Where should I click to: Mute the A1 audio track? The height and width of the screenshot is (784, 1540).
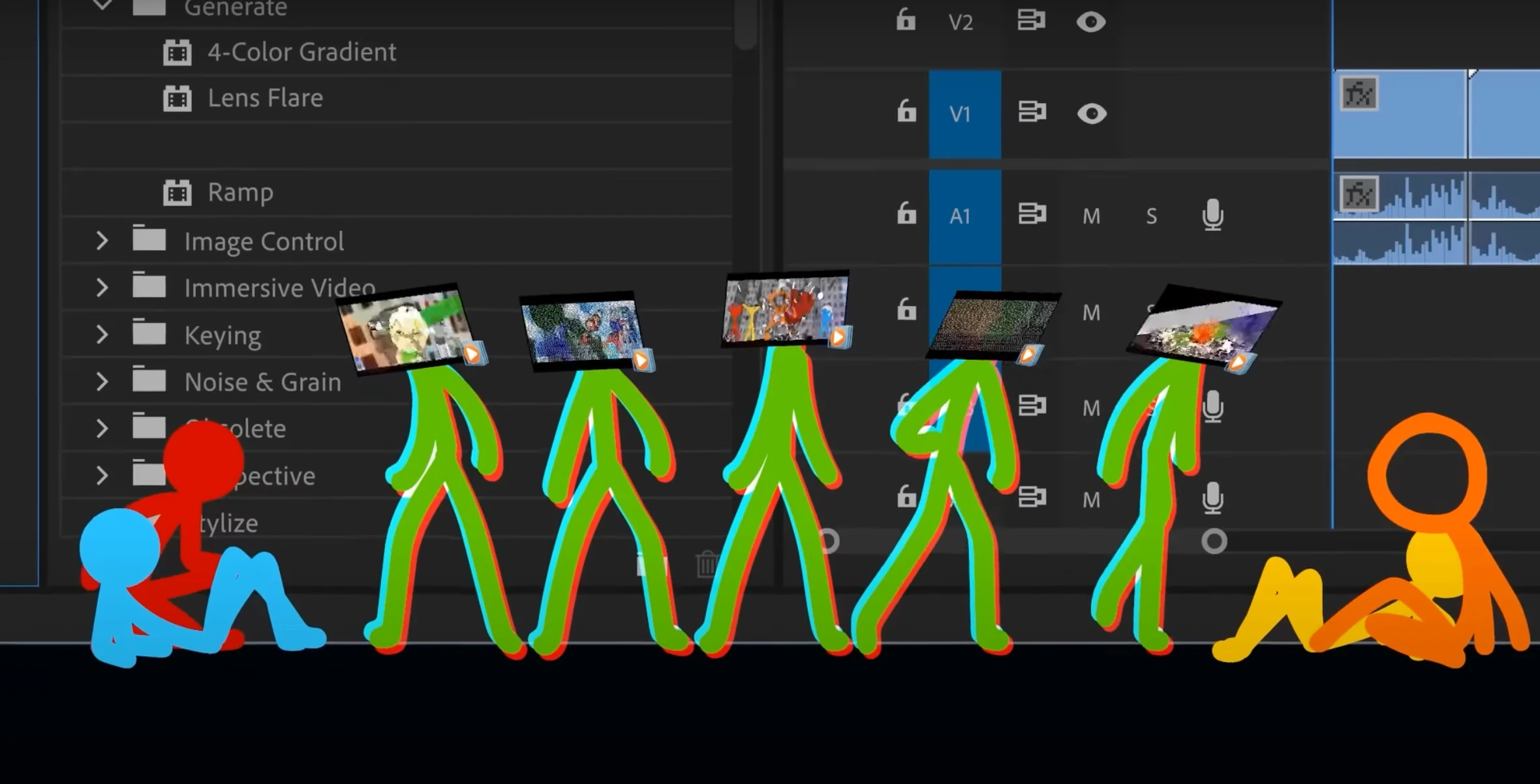click(x=1091, y=216)
